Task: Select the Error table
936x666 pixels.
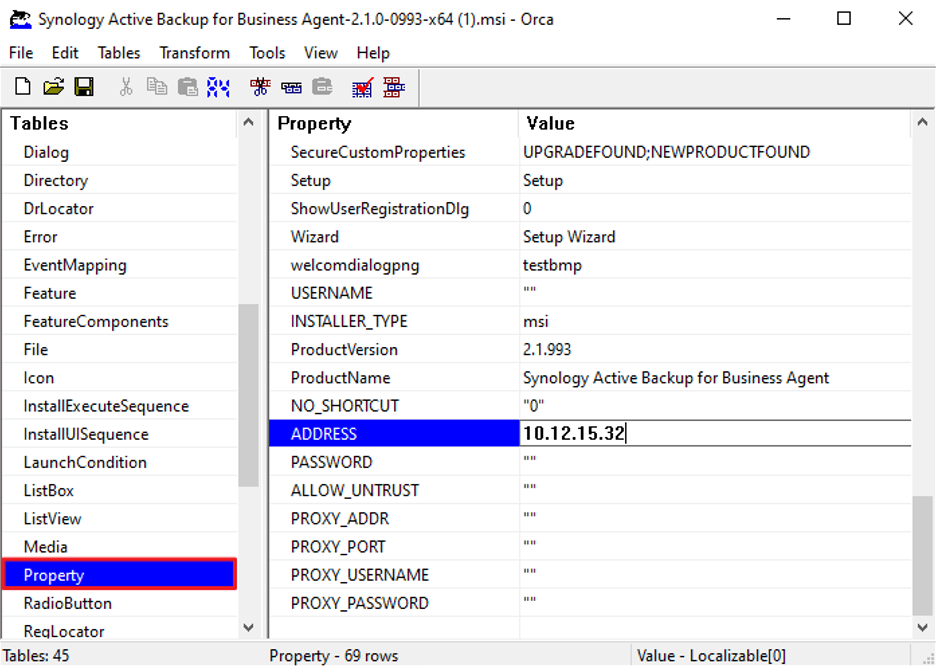Action: click(x=119, y=236)
